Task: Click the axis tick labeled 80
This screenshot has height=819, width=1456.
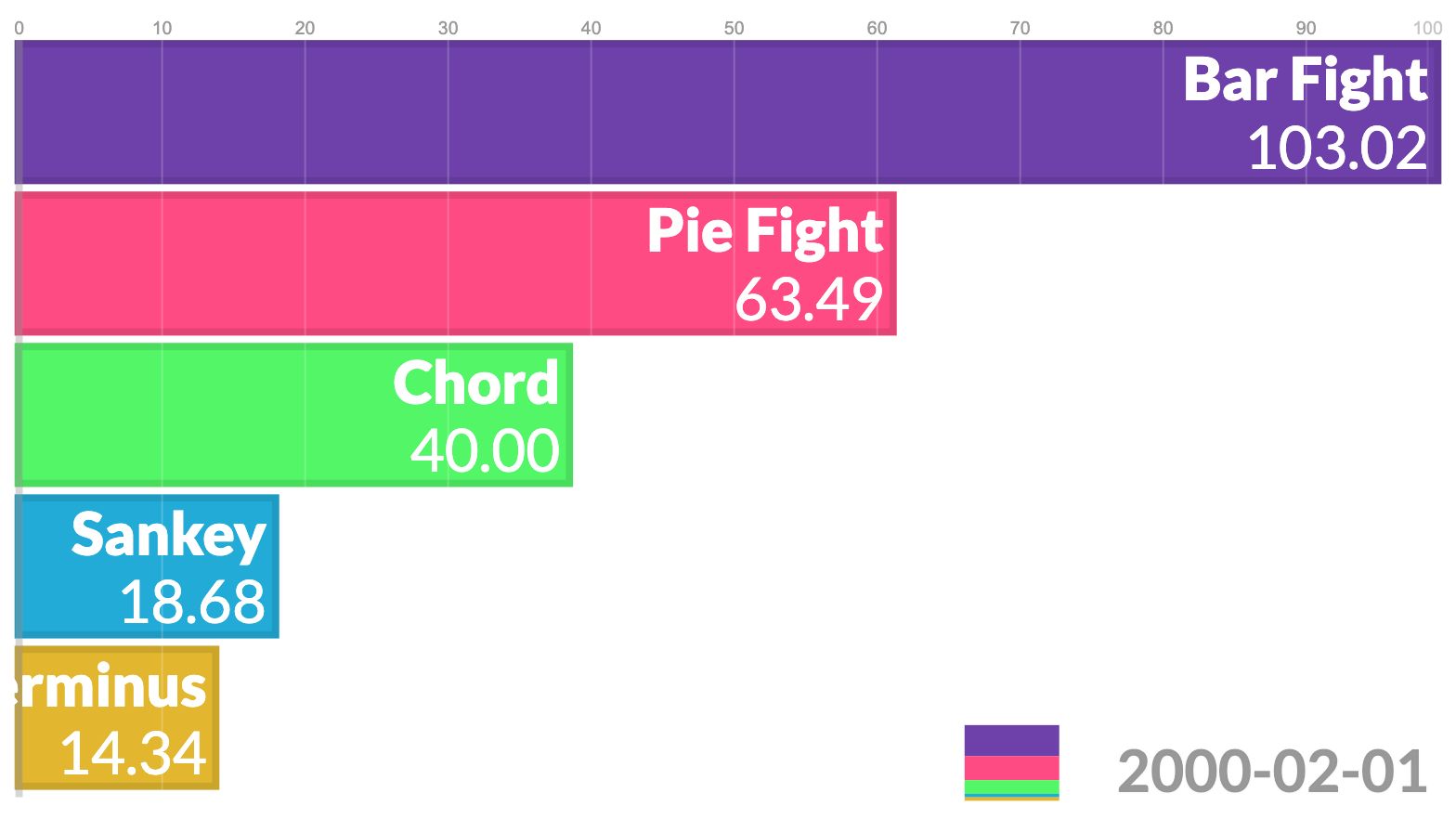Action: pos(1163,28)
